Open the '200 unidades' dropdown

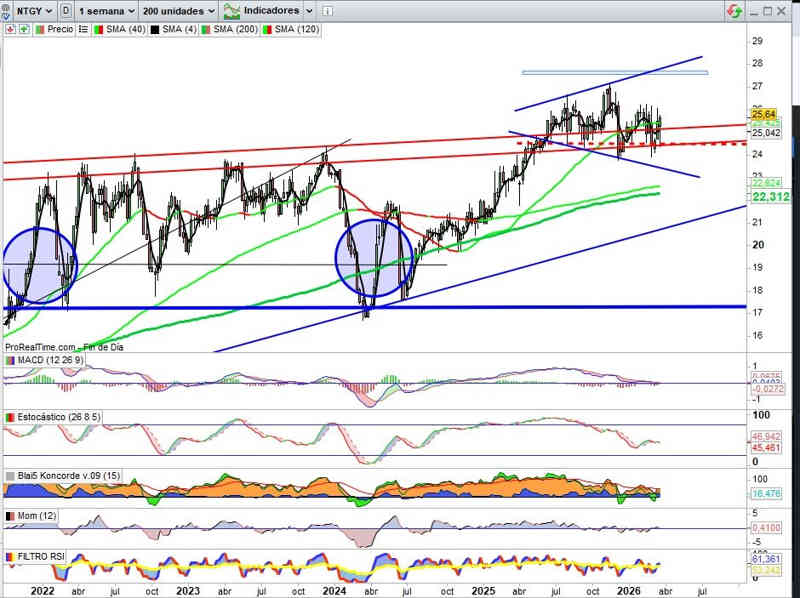179,10
